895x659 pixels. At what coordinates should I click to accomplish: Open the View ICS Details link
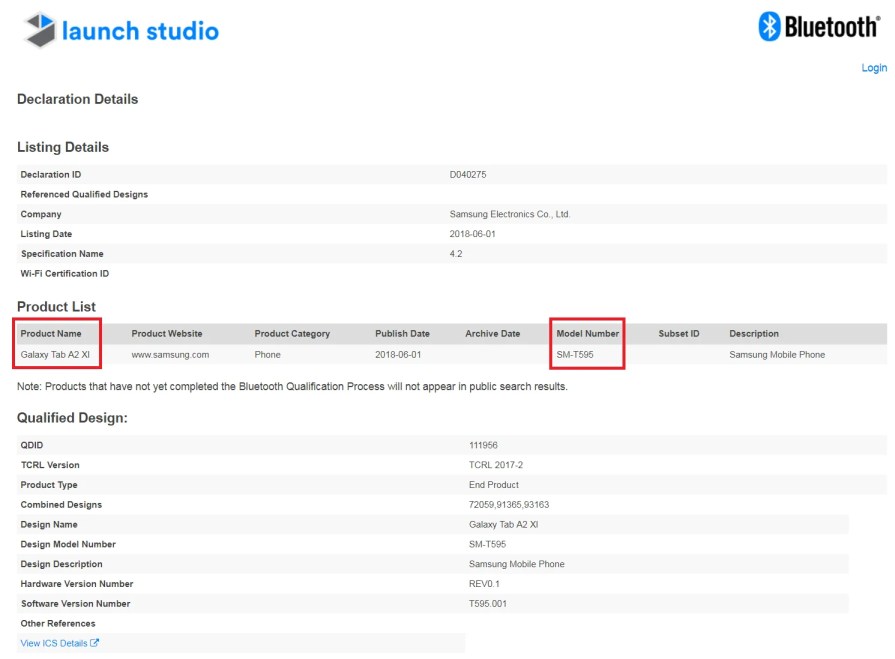54,643
